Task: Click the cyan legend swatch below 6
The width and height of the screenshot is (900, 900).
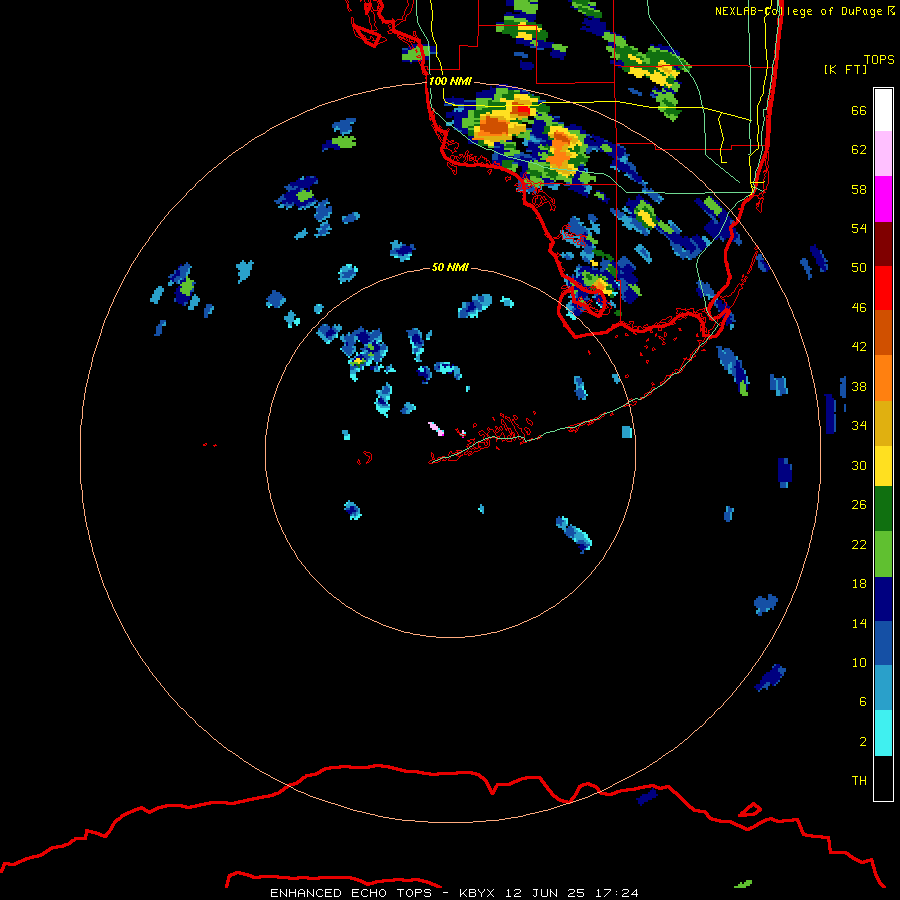Action: (883, 733)
